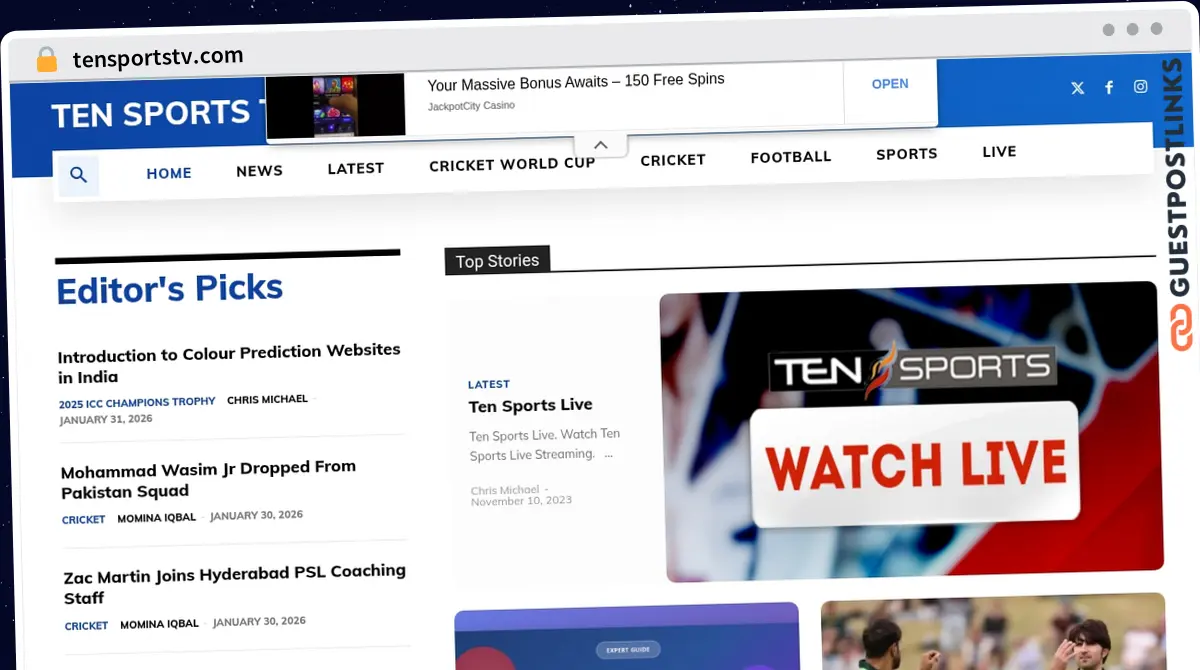Click the CHRIS MICHAEL author name under Editor's Picks
The width and height of the screenshot is (1200, 670).
267,400
